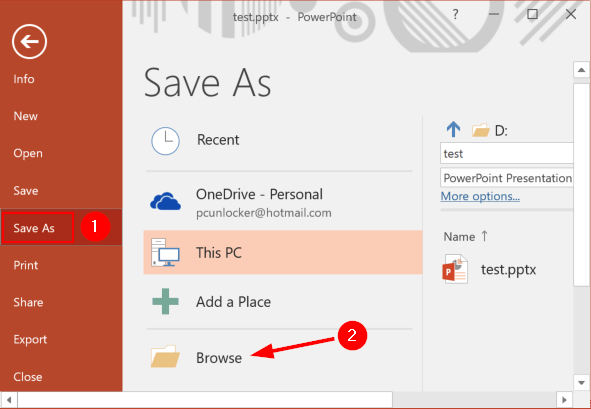Go to the Export page
The image size is (591, 409).
point(30,340)
